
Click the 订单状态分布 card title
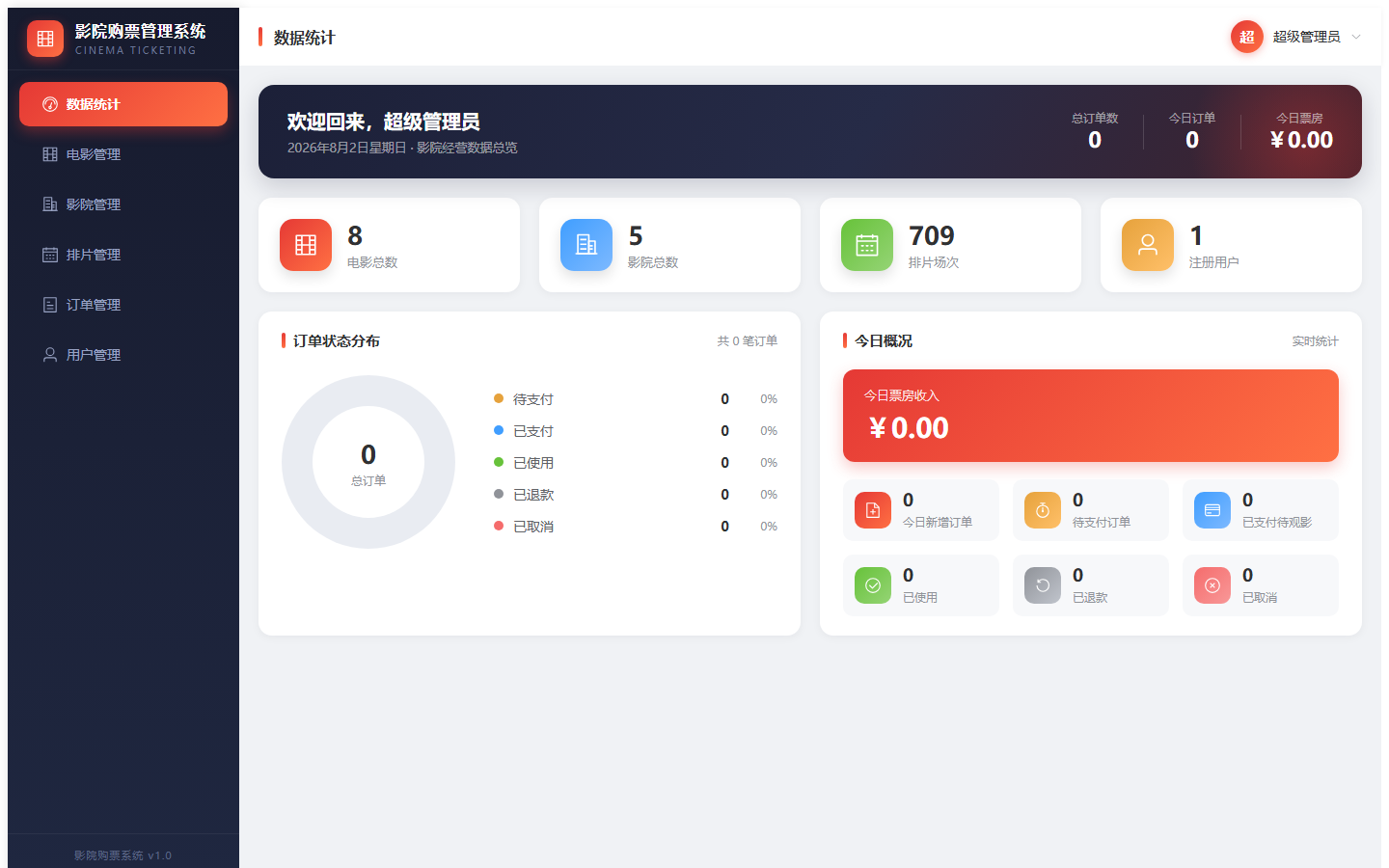pyautogui.click(x=336, y=340)
